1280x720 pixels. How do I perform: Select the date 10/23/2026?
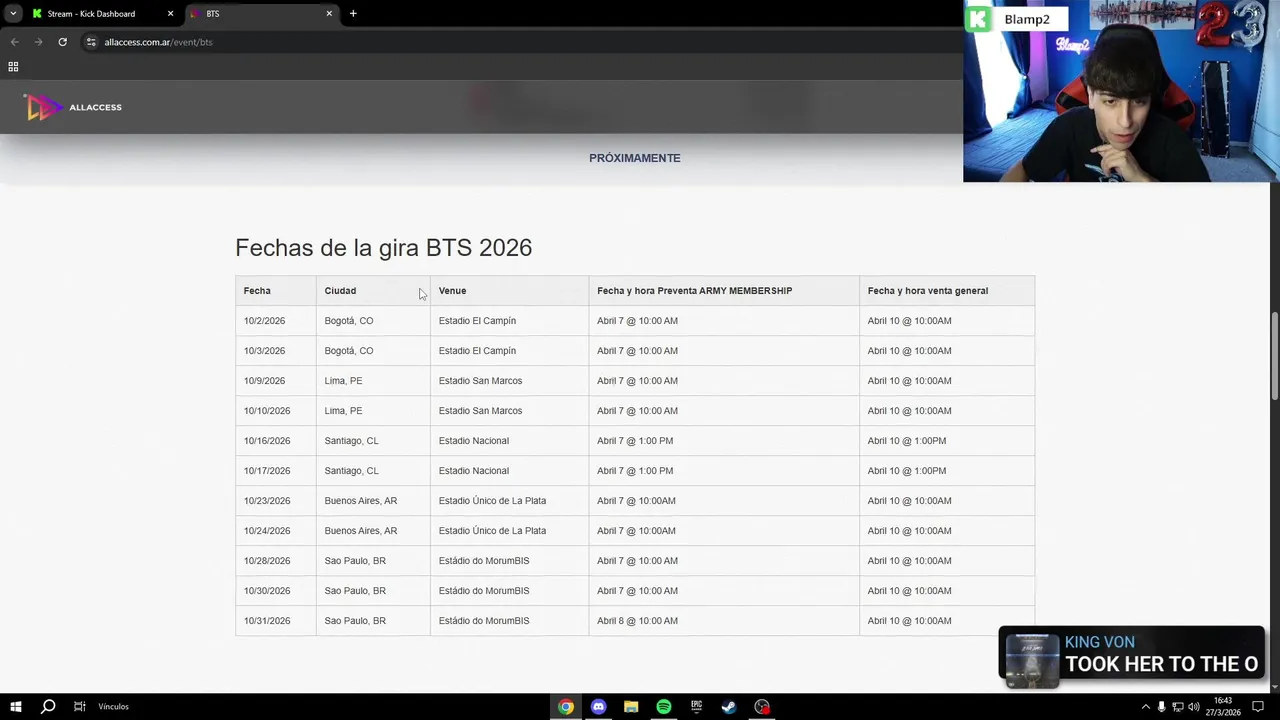pyautogui.click(x=267, y=501)
